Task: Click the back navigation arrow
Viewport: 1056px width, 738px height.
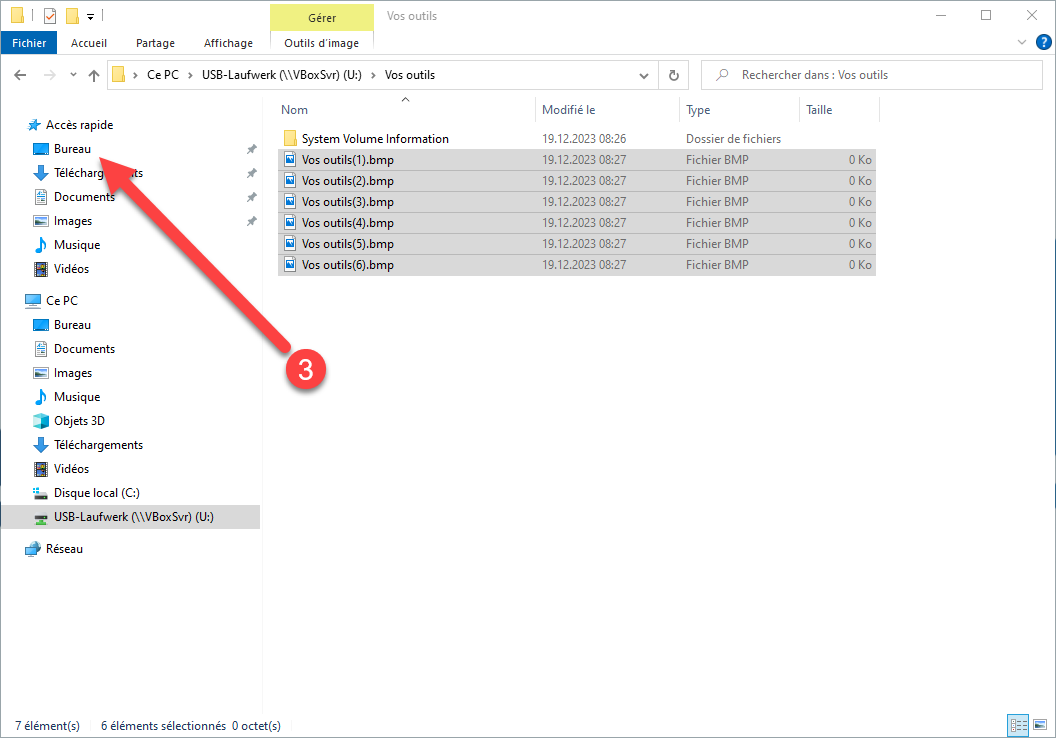Action: coord(20,75)
